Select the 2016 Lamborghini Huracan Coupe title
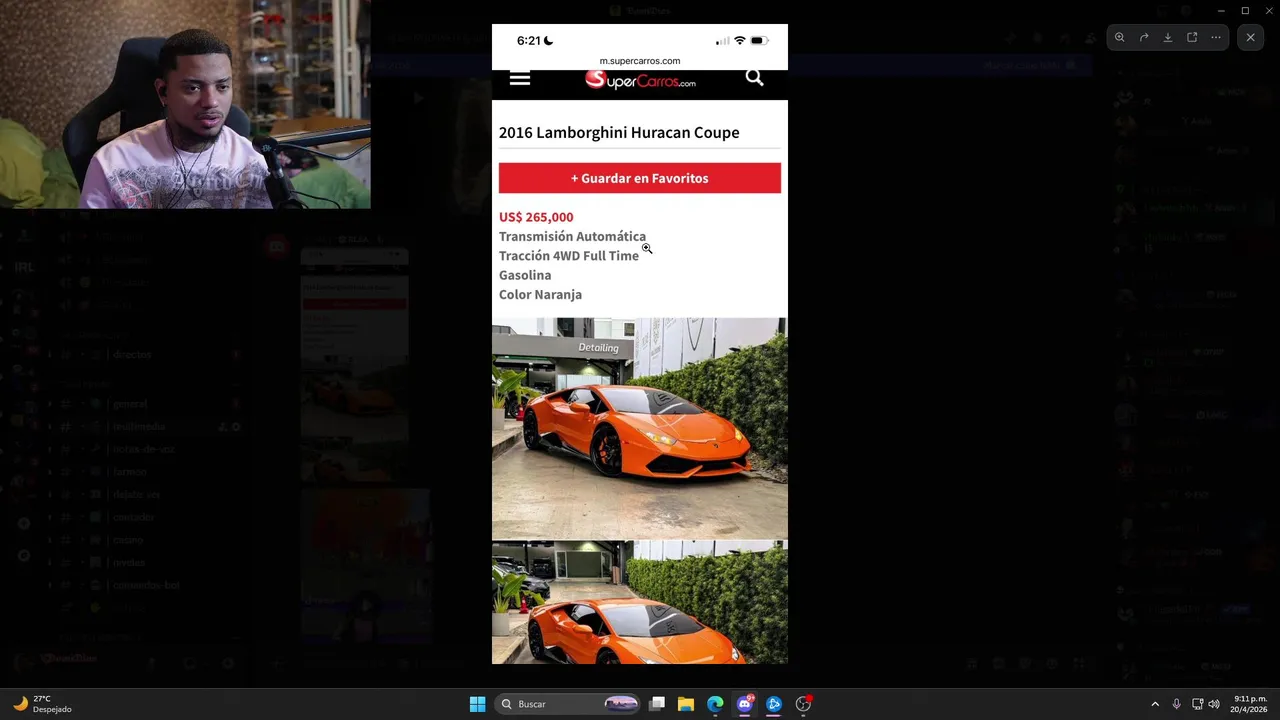 click(619, 132)
